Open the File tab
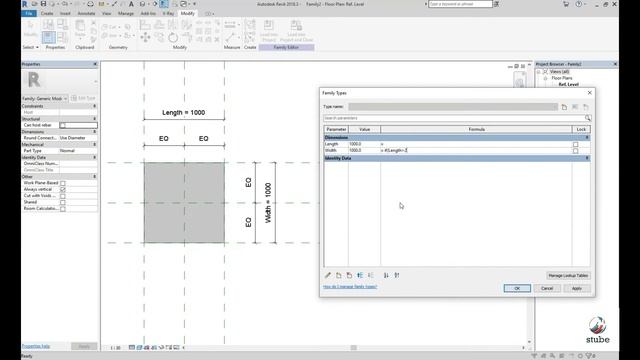Screen dimensions: 640x360 pos(29,13)
